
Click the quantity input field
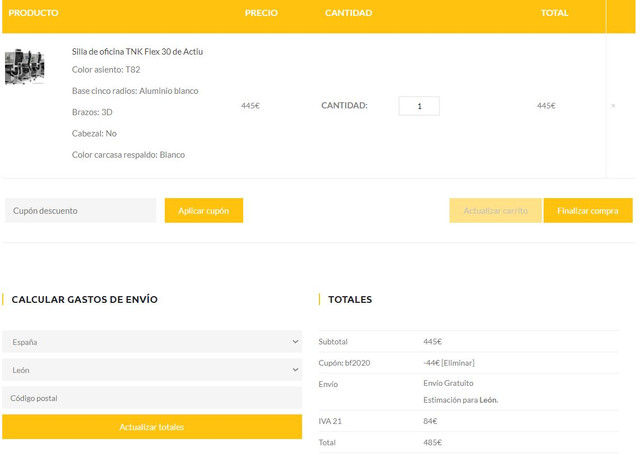(419, 106)
